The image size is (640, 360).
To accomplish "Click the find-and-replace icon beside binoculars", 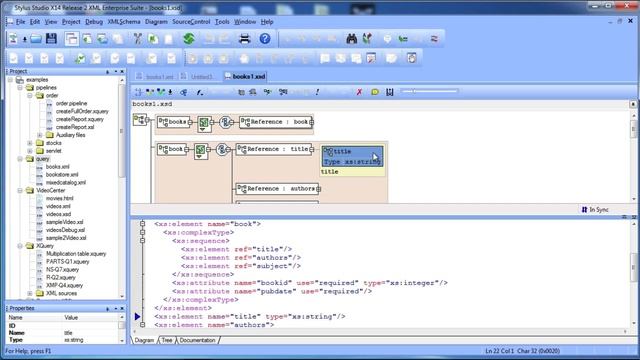I will [367, 39].
